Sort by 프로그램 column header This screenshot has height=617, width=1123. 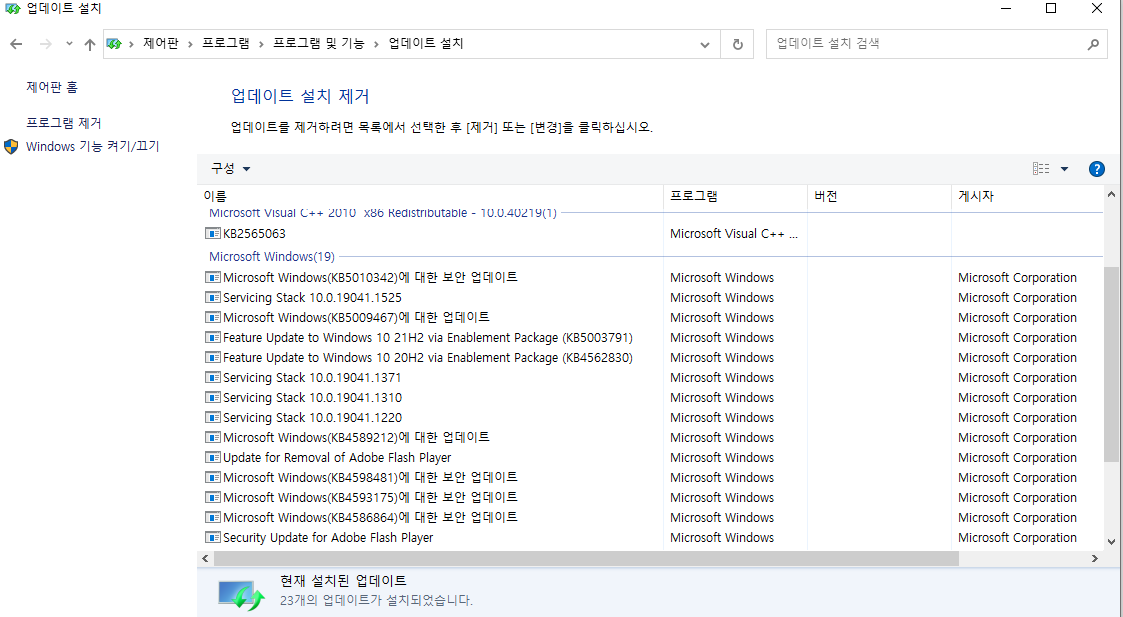click(x=736, y=196)
